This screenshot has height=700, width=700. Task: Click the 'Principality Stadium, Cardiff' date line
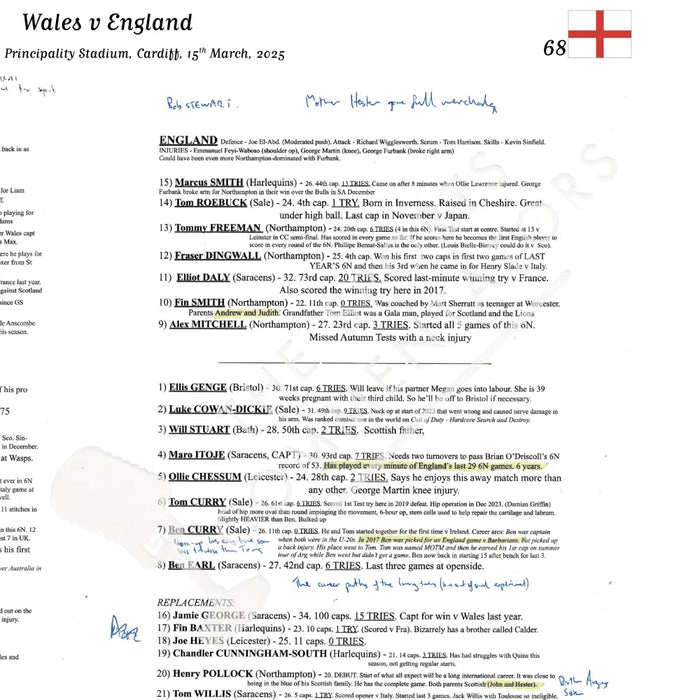pos(144,54)
